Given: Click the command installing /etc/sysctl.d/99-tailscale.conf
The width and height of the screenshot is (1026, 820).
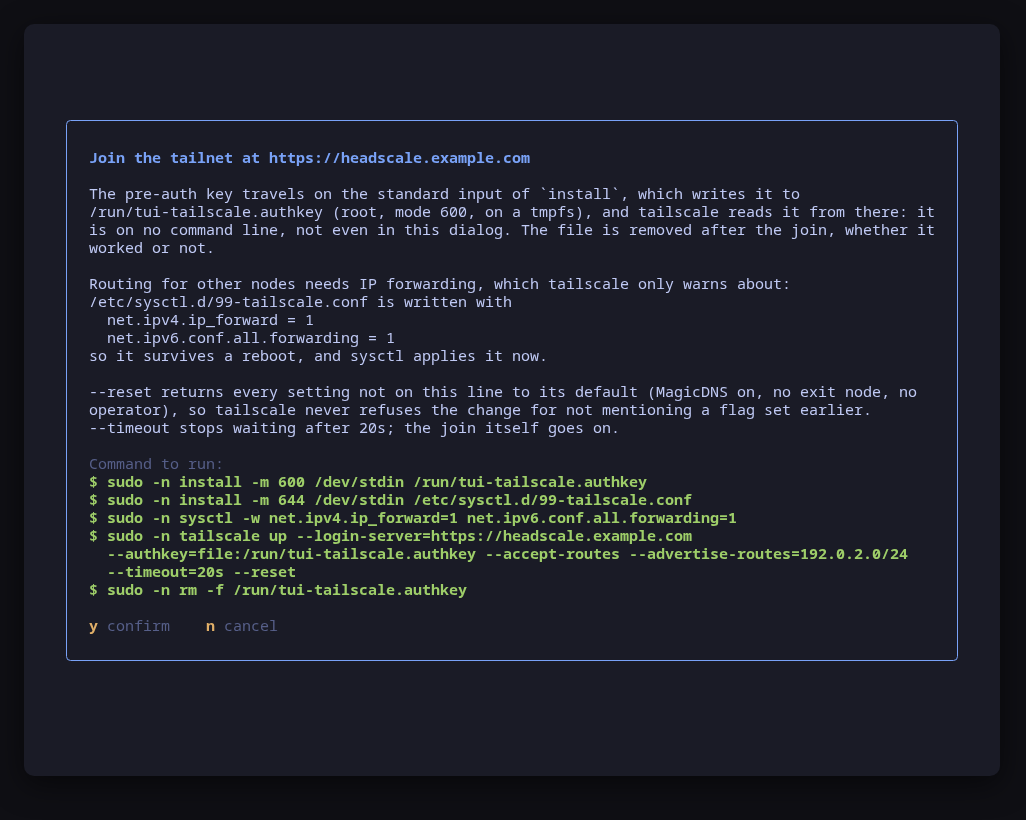Looking at the screenshot, I should coord(390,500).
